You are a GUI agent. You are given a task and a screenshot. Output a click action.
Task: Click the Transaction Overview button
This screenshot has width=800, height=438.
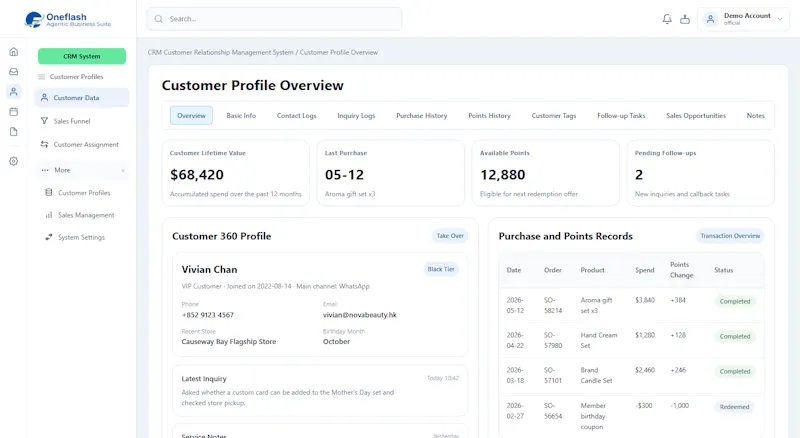click(x=730, y=236)
